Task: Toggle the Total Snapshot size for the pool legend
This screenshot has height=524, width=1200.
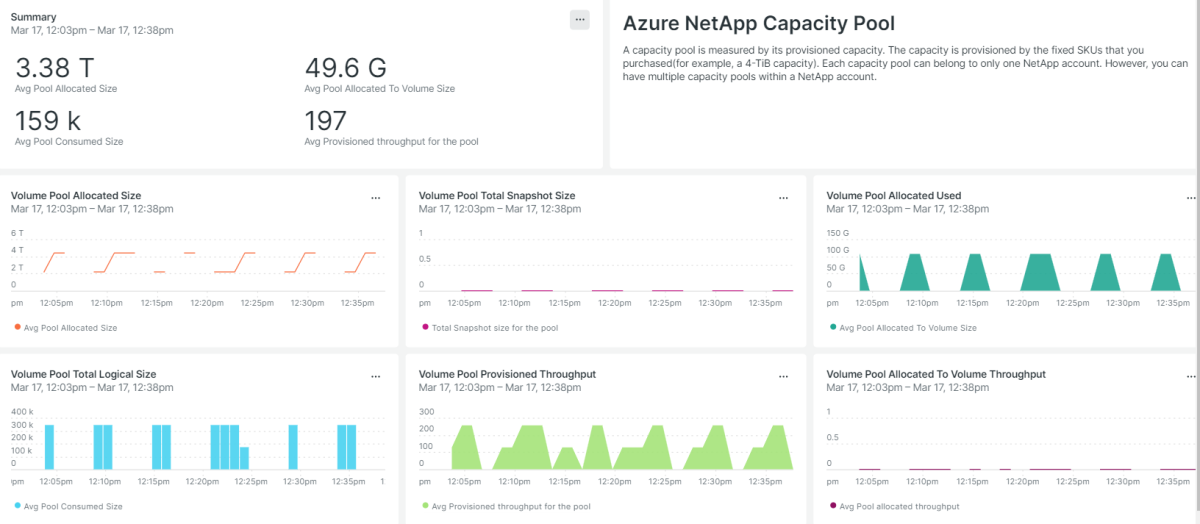Action: tap(490, 327)
